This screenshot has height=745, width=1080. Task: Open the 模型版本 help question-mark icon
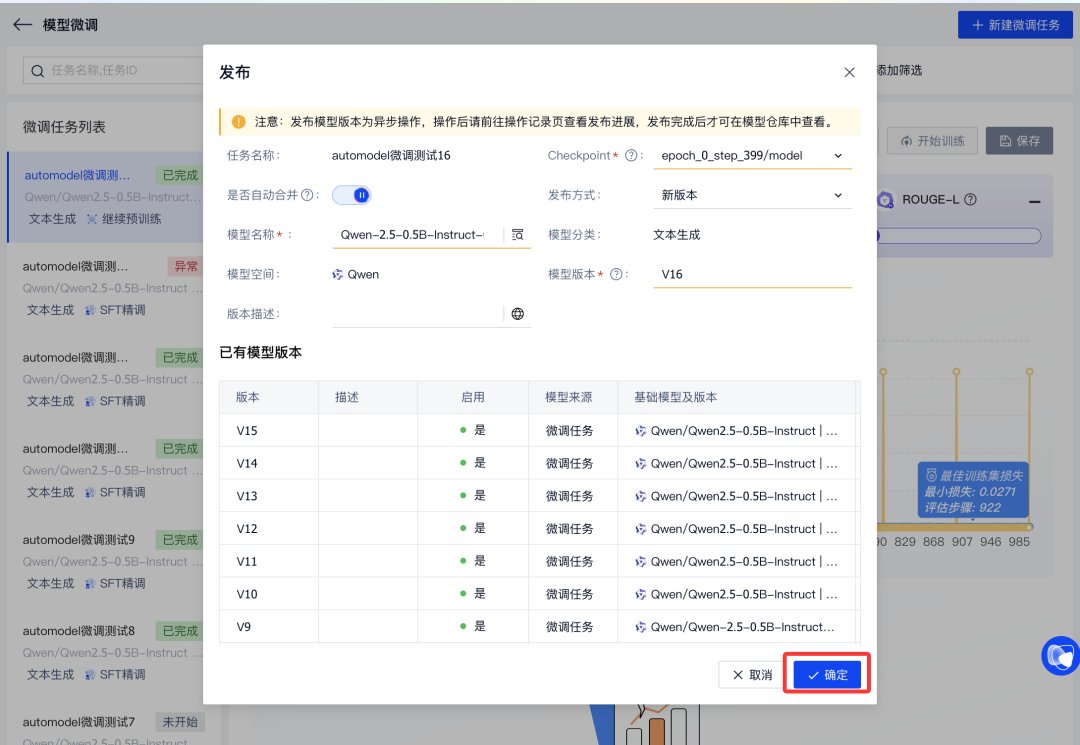point(616,274)
